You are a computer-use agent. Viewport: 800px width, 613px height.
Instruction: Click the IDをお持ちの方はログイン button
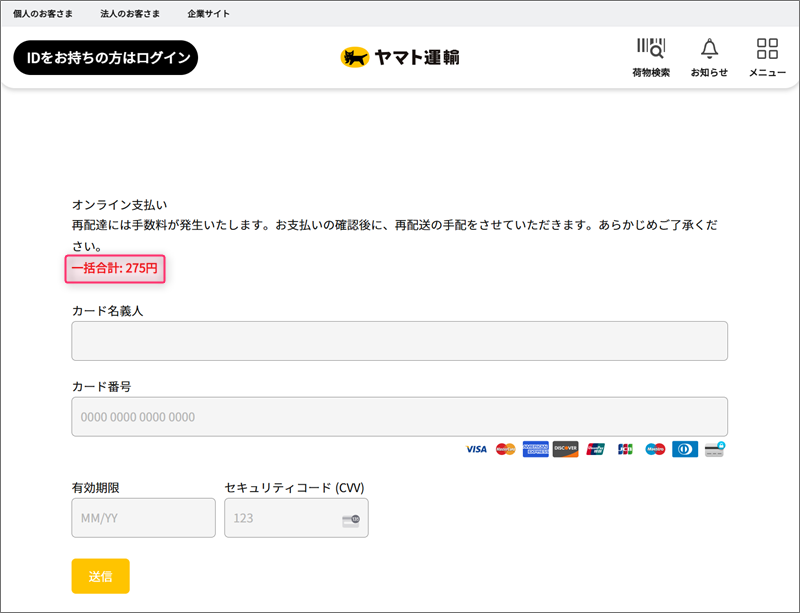tap(106, 58)
